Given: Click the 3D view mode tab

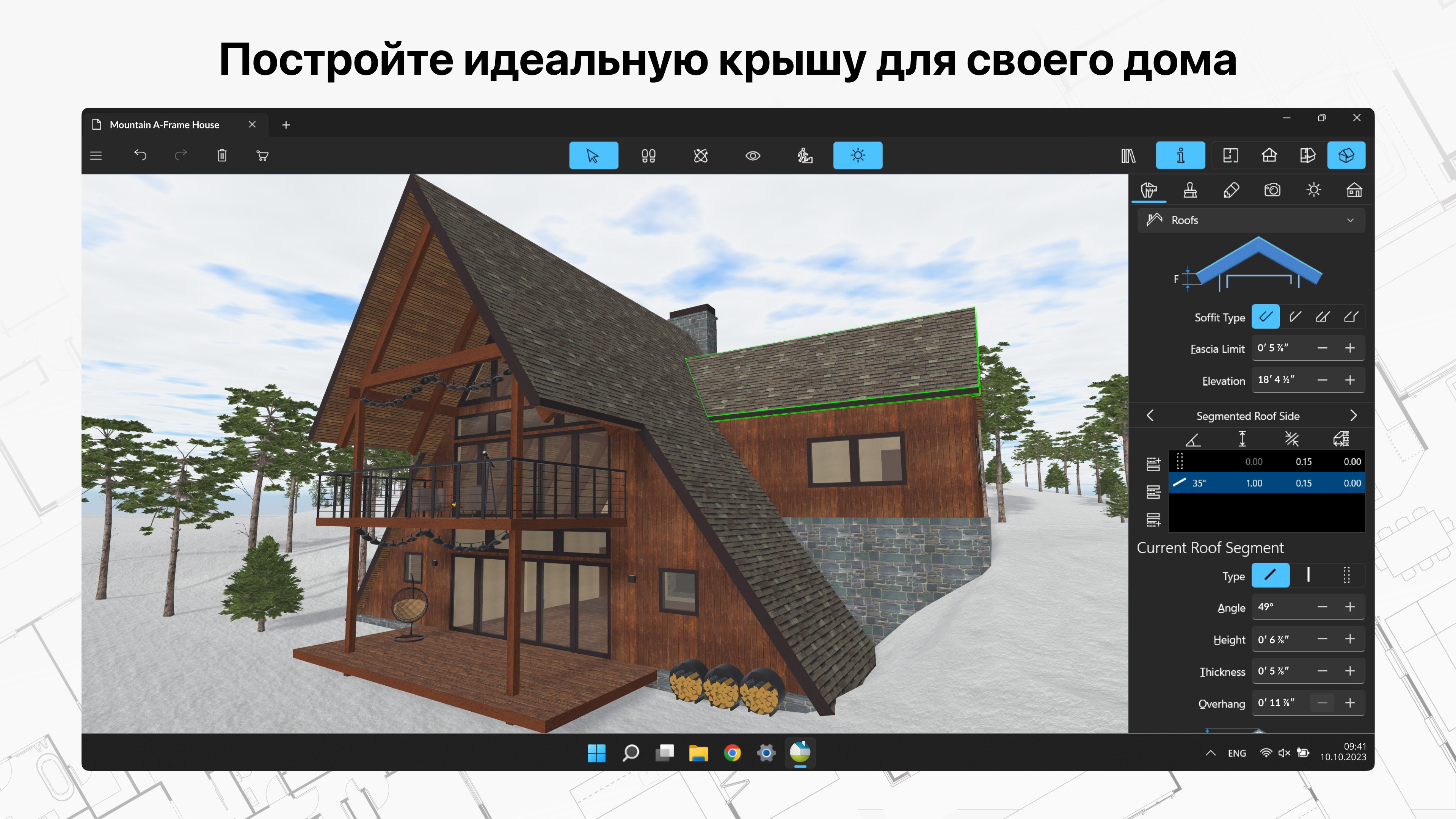Looking at the screenshot, I should 1350,155.
